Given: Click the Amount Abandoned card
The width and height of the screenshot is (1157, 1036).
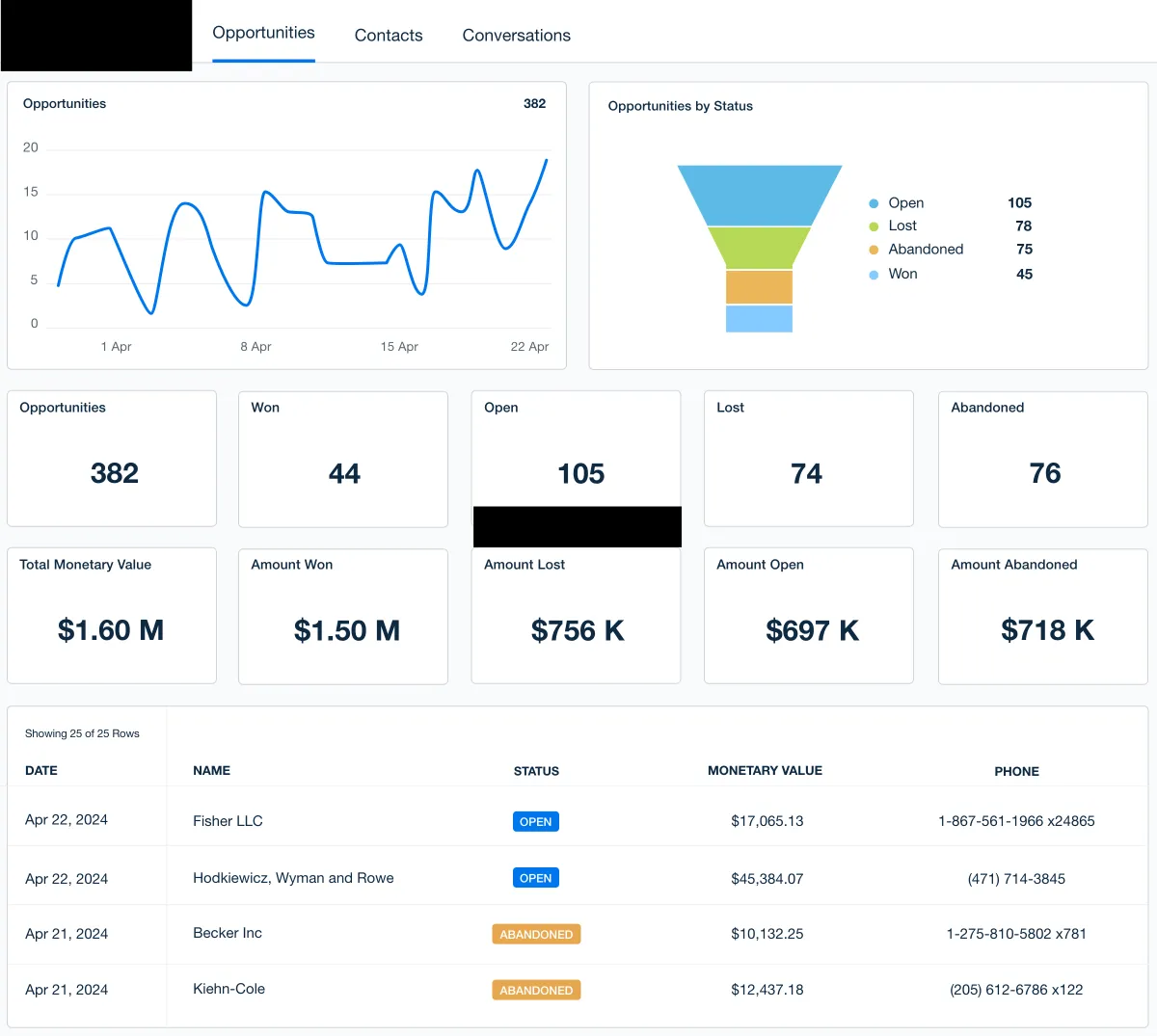Looking at the screenshot, I should [1043, 616].
